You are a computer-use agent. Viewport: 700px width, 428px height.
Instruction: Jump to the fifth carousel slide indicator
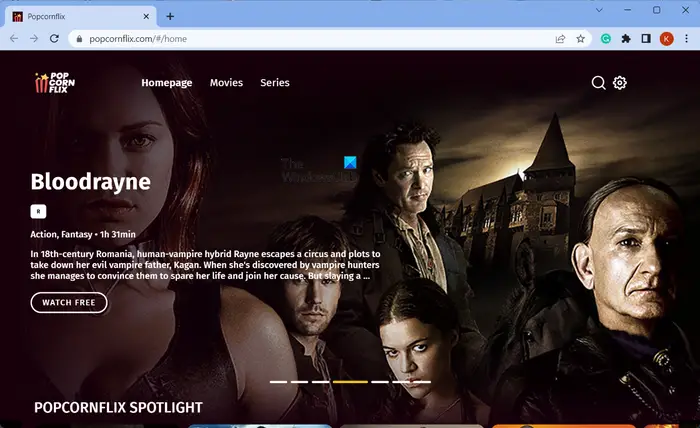point(380,382)
